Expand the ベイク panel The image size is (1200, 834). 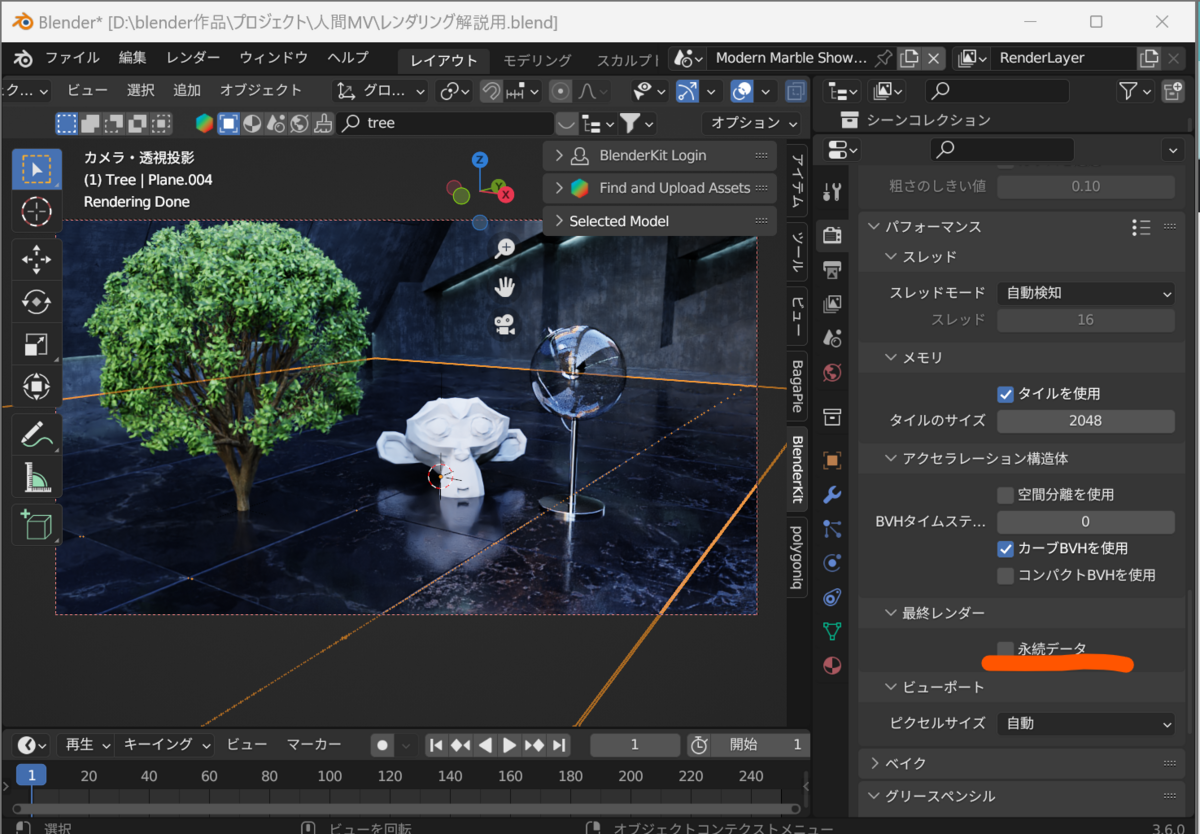click(x=906, y=763)
